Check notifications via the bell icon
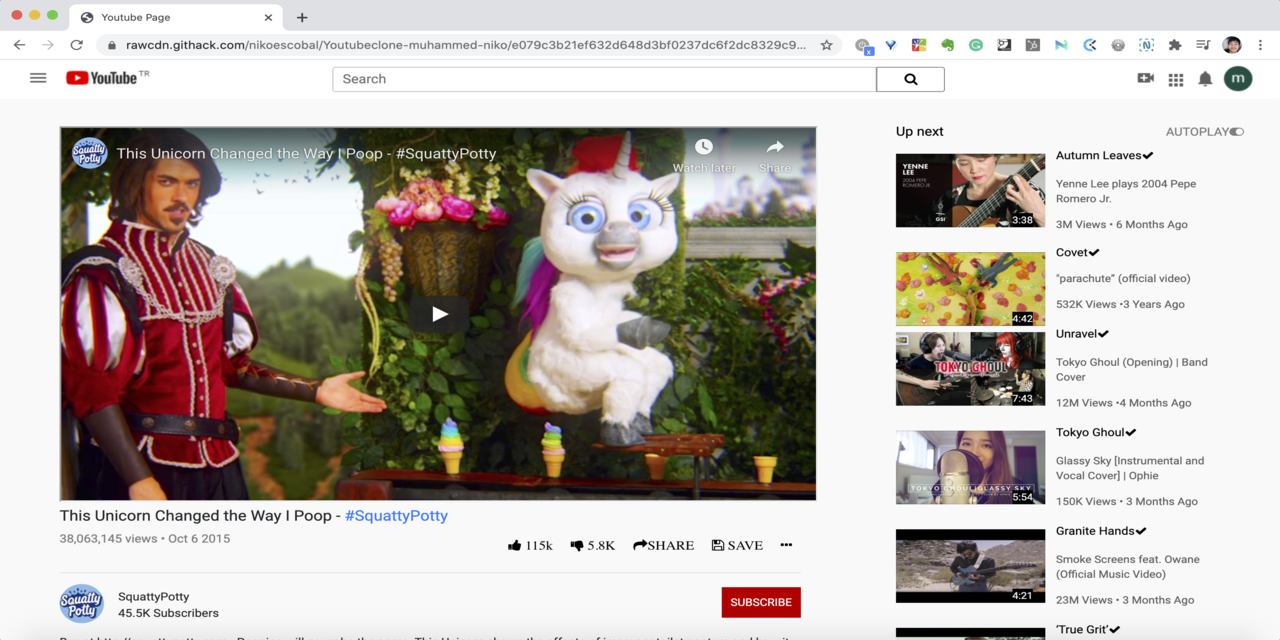The image size is (1280, 640). click(x=1205, y=78)
